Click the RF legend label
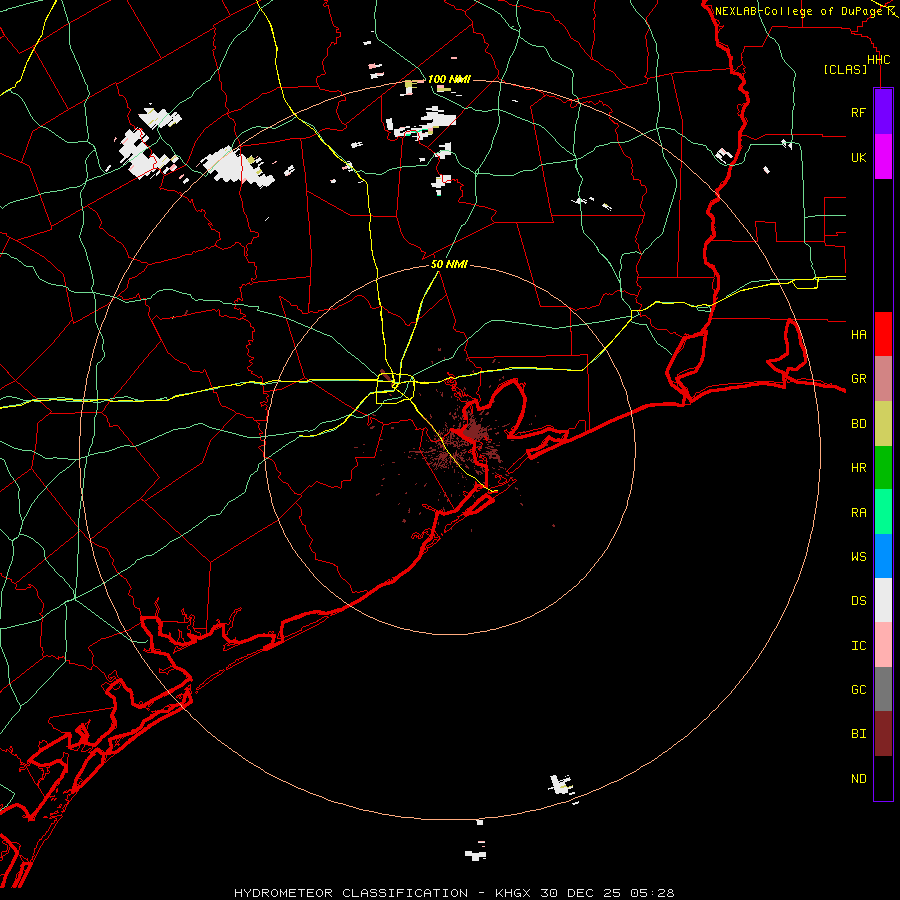 [x=858, y=112]
